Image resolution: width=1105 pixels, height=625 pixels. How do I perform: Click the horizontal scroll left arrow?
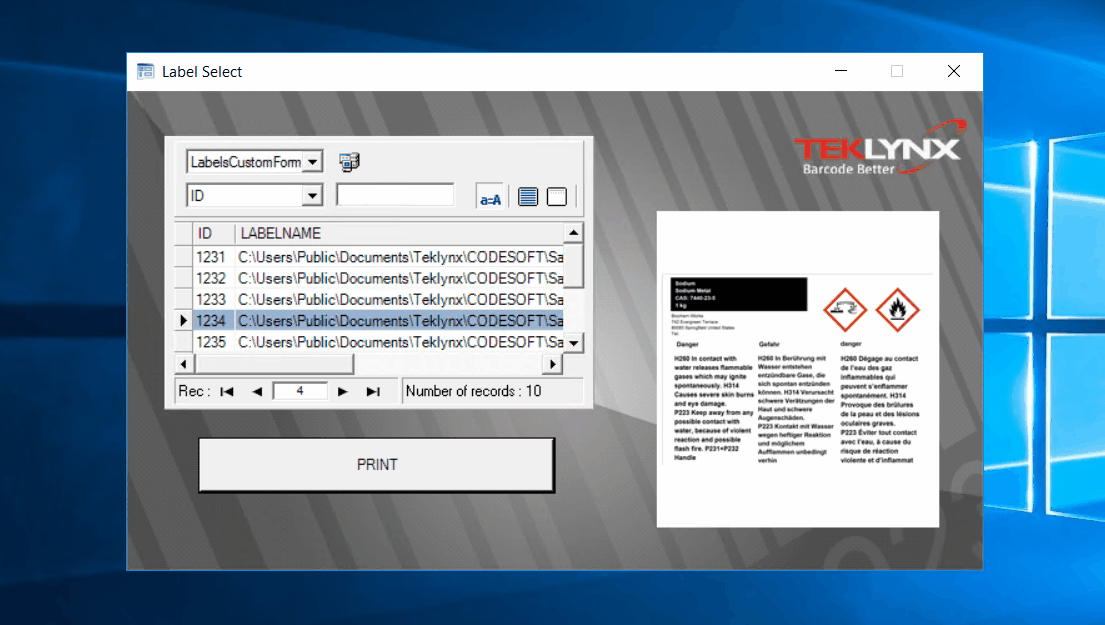click(x=184, y=364)
